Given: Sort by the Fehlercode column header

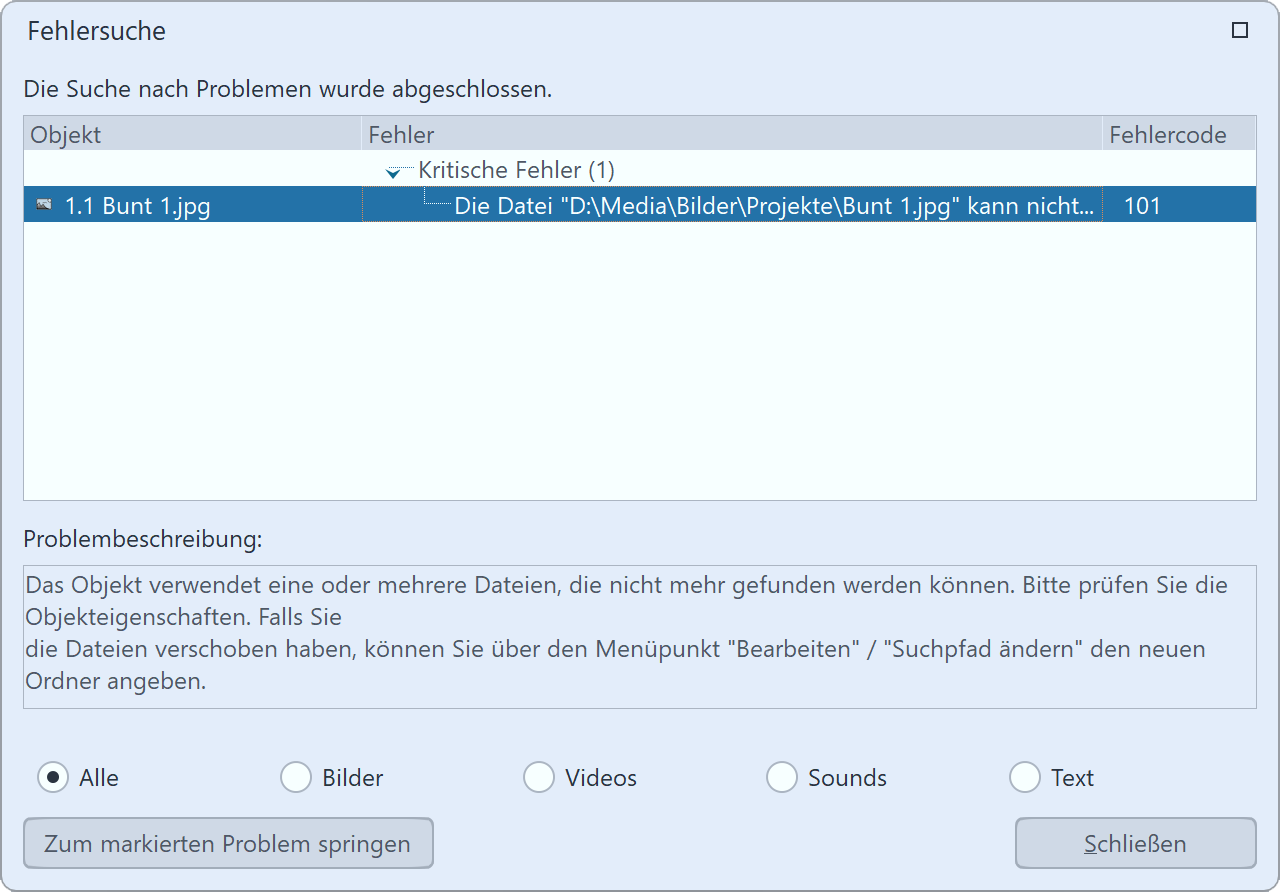Looking at the screenshot, I should tap(1178, 134).
